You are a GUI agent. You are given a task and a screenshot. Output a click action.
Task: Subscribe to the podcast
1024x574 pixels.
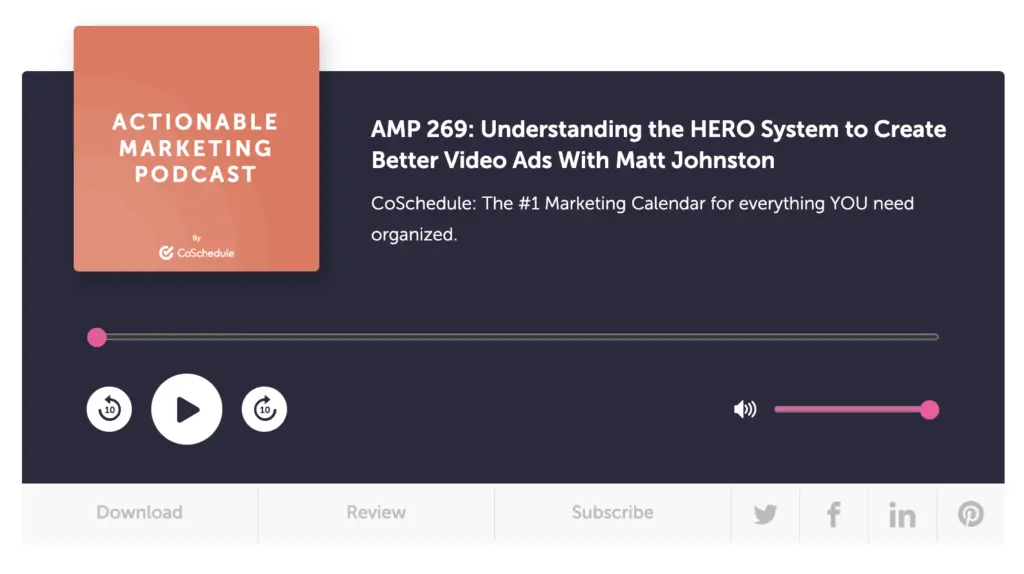612,513
